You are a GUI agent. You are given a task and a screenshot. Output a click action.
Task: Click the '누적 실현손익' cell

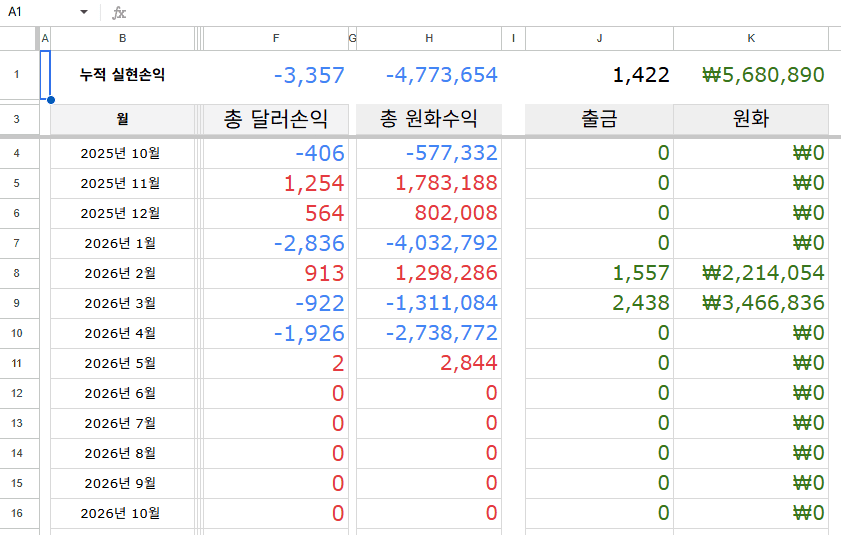click(x=122, y=75)
